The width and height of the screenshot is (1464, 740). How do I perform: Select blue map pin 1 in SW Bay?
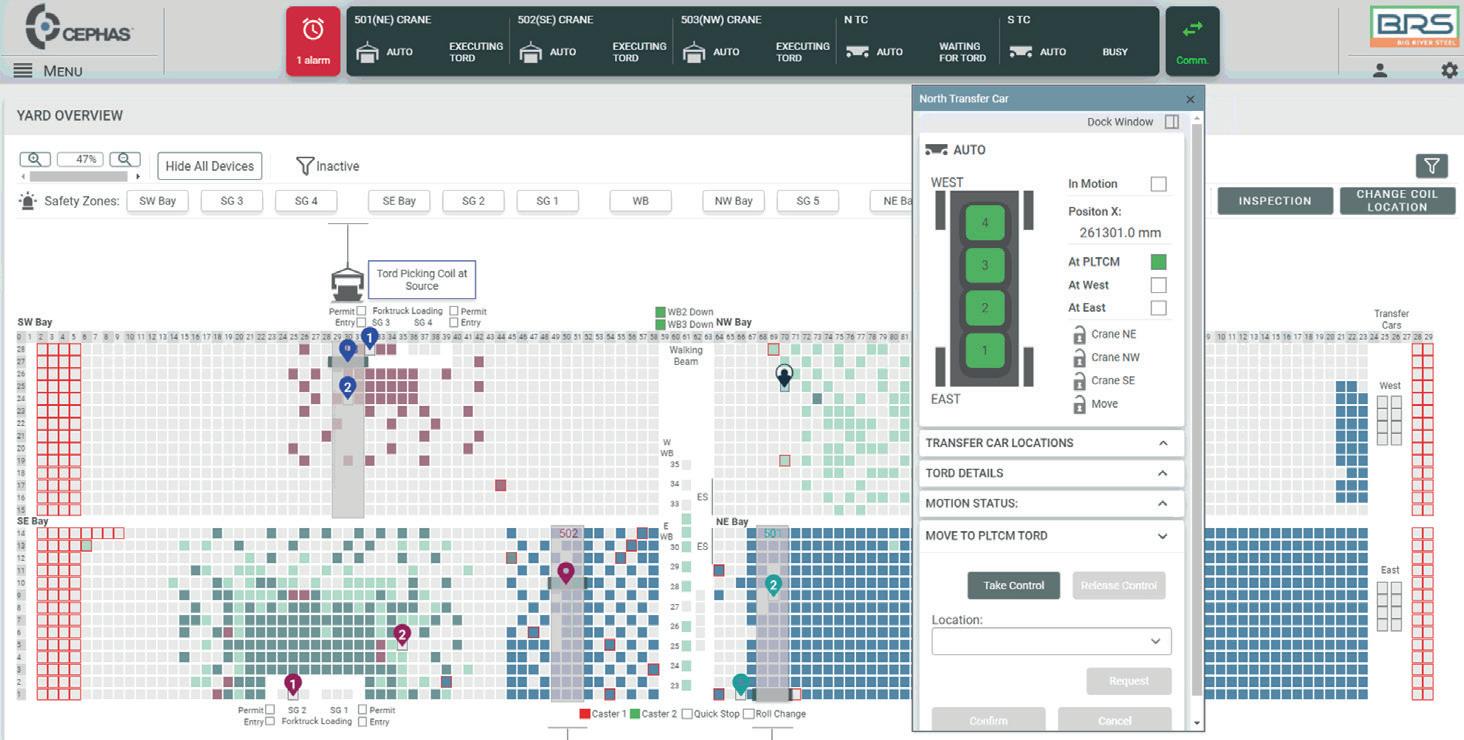(x=369, y=339)
